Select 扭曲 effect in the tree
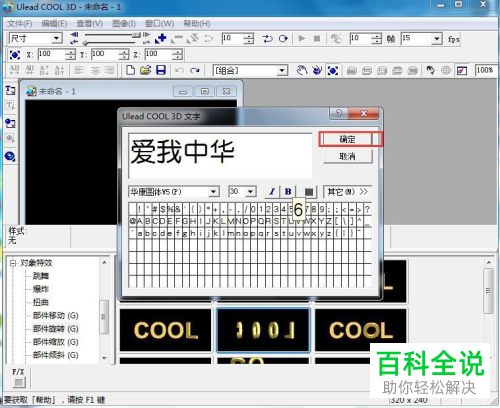500x408 pixels. pyautogui.click(x=41, y=302)
